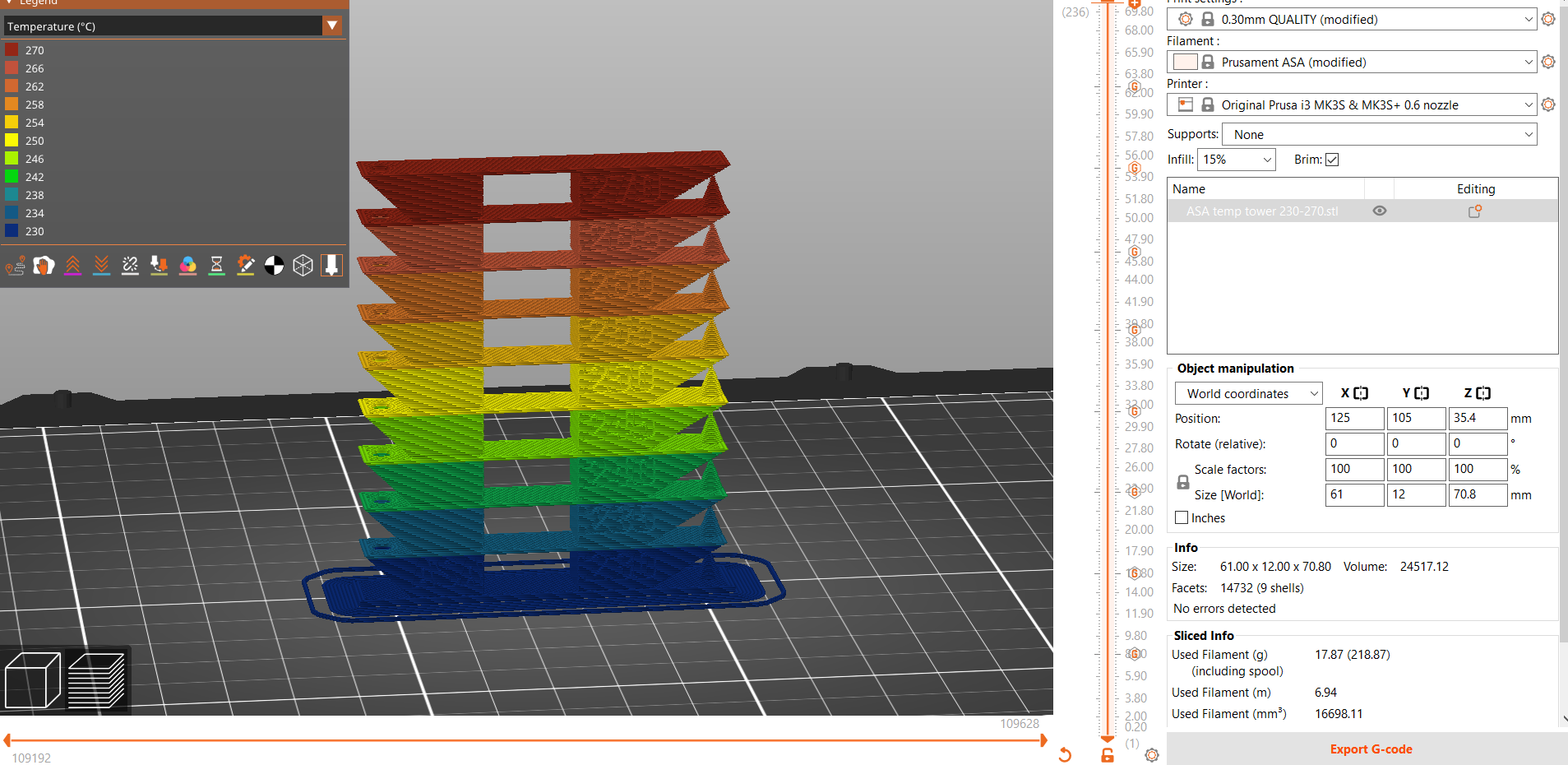Toggle Color changes display icon

coord(187,265)
